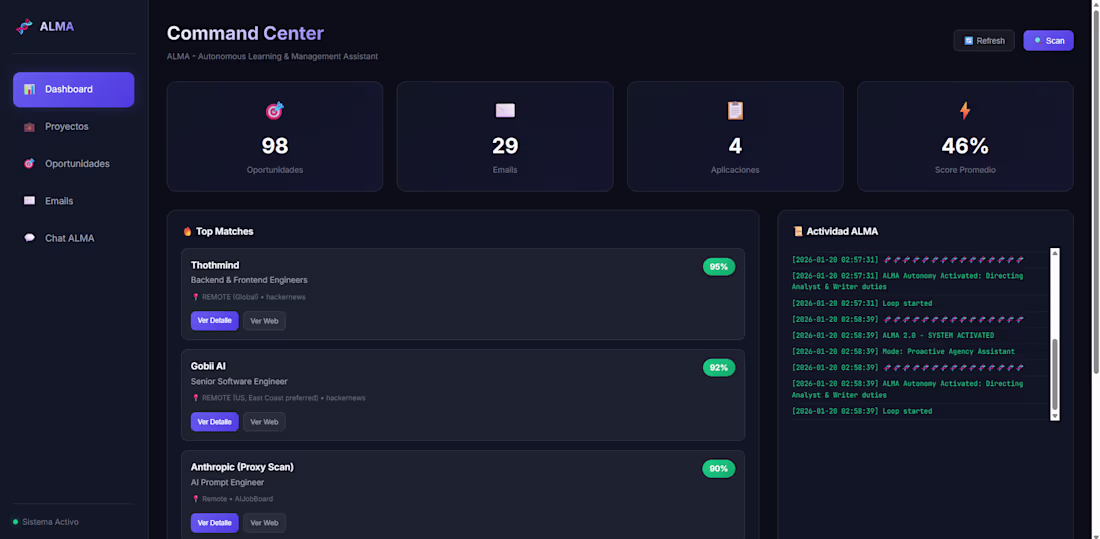Viewport: 1100px width, 539px height.
Task: Click the activity log scrollbar thumb
Action: click(x=1054, y=374)
